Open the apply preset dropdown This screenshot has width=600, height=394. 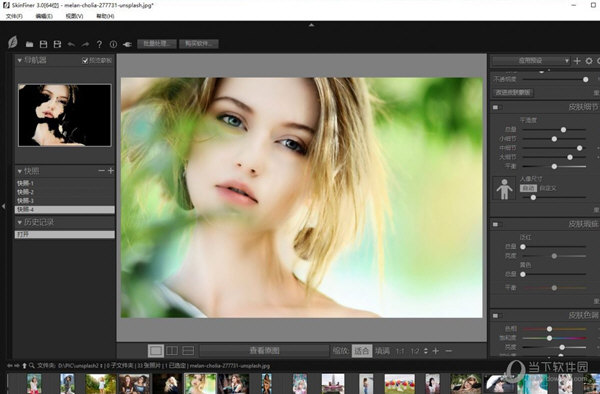[x=531, y=61]
